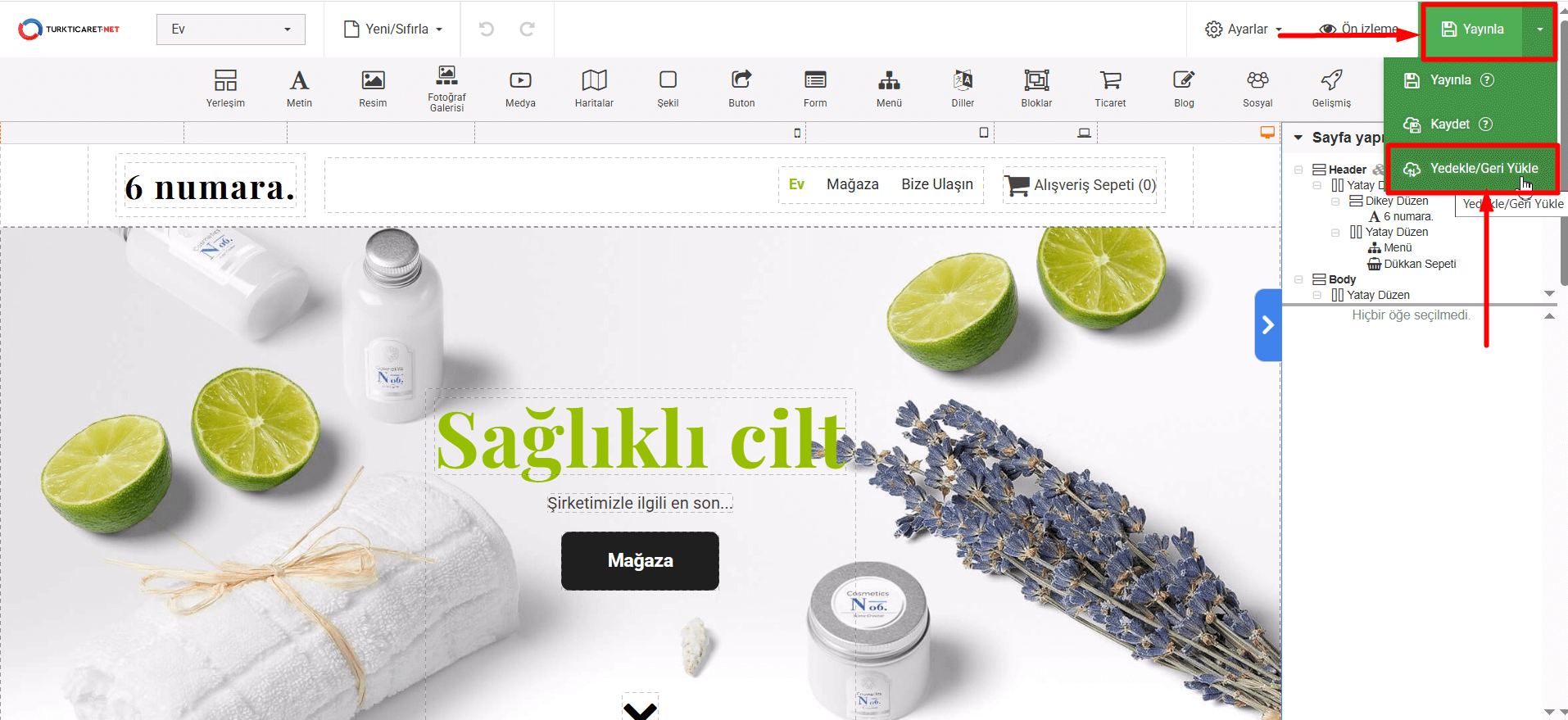Select the Header tree item
The image size is (1568, 720).
tap(1347, 170)
